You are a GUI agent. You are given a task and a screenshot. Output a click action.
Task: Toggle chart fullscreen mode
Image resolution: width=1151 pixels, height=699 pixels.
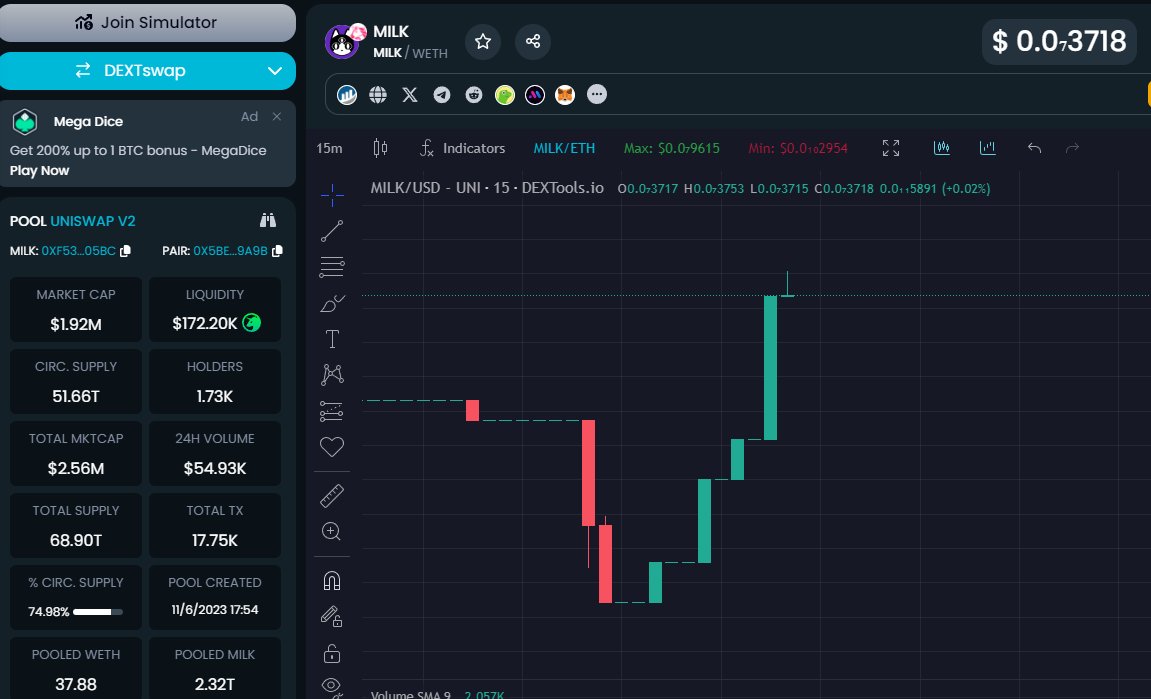tap(890, 148)
